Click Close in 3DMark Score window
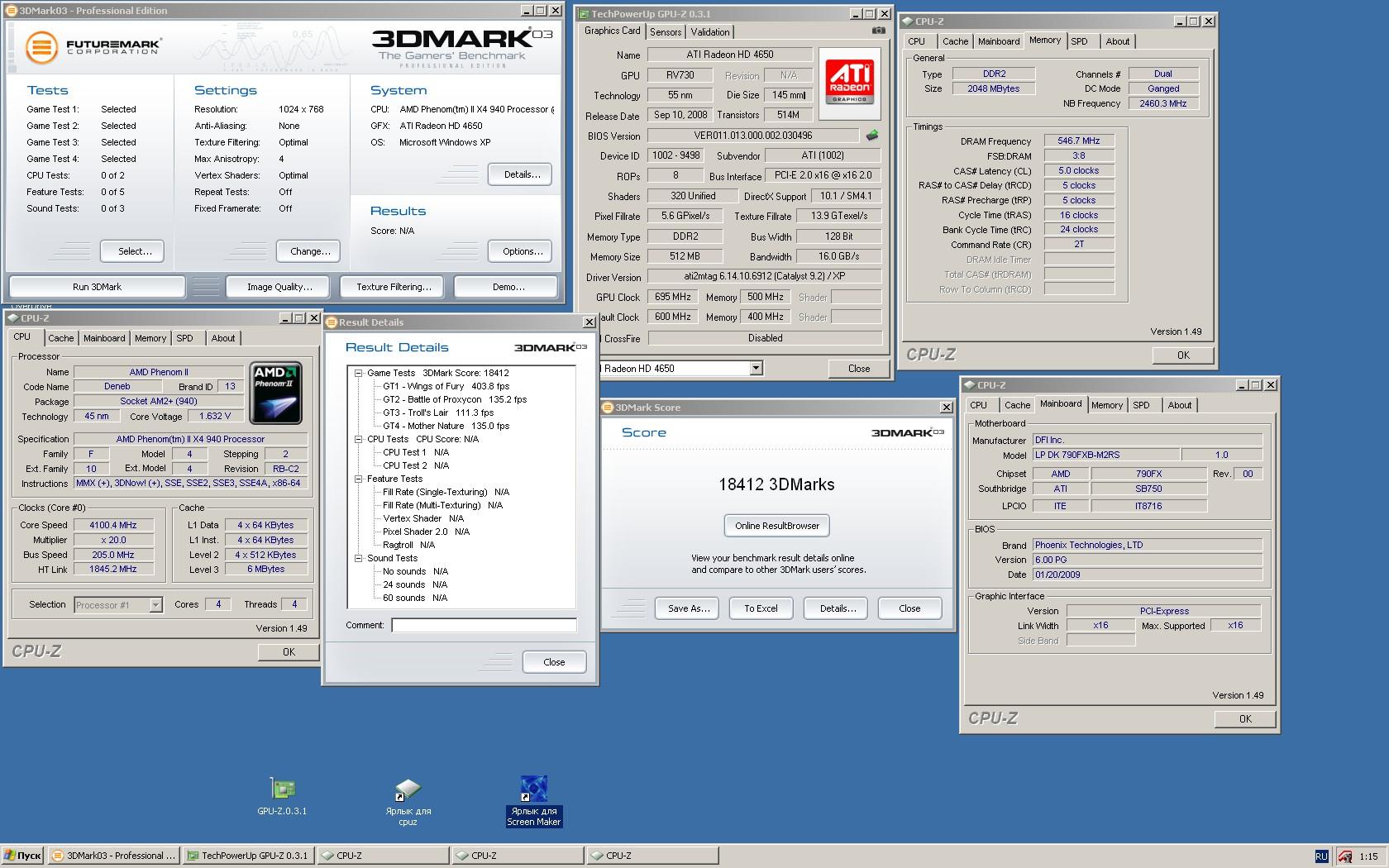 pyautogui.click(x=909, y=608)
